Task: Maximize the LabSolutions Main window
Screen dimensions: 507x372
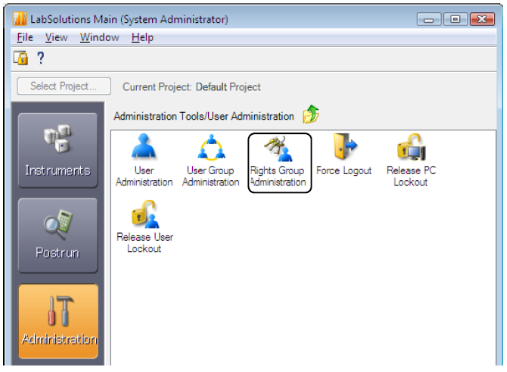Action: tap(455, 19)
